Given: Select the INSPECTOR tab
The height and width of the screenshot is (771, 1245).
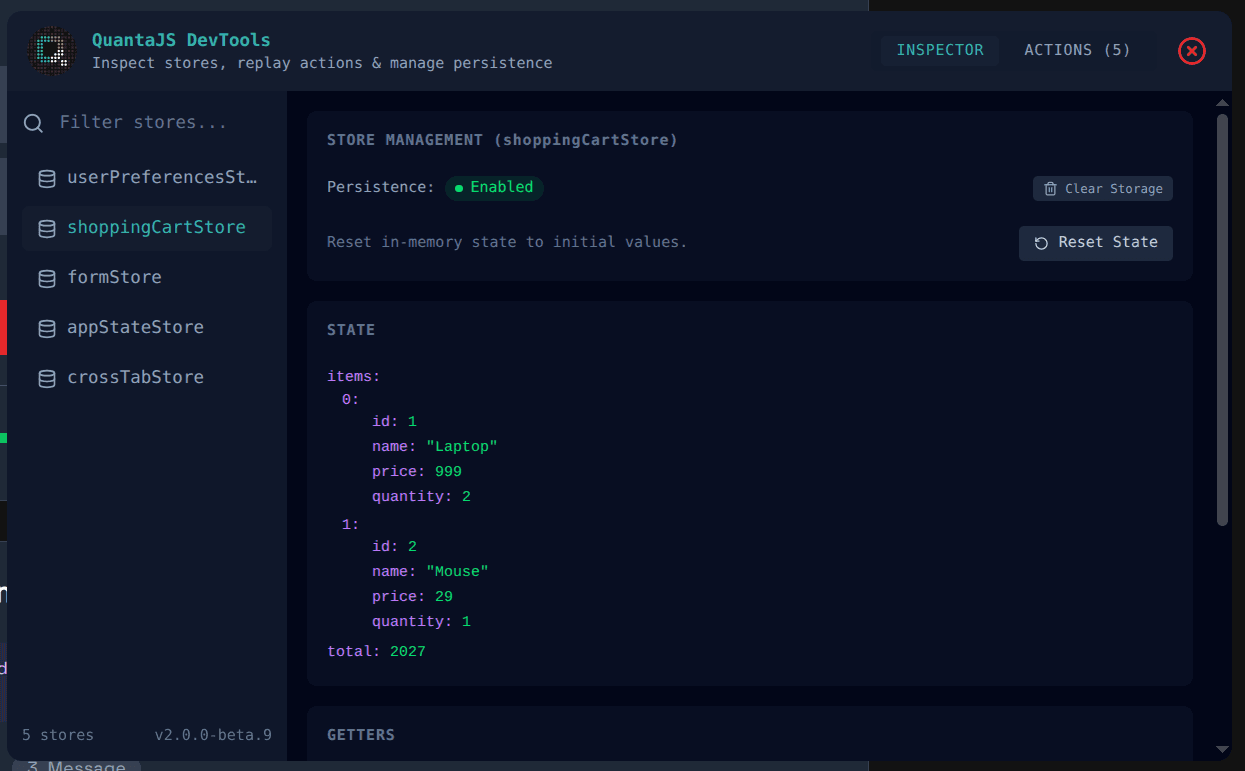Looking at the screenshot, I should (x=939, y=50).
